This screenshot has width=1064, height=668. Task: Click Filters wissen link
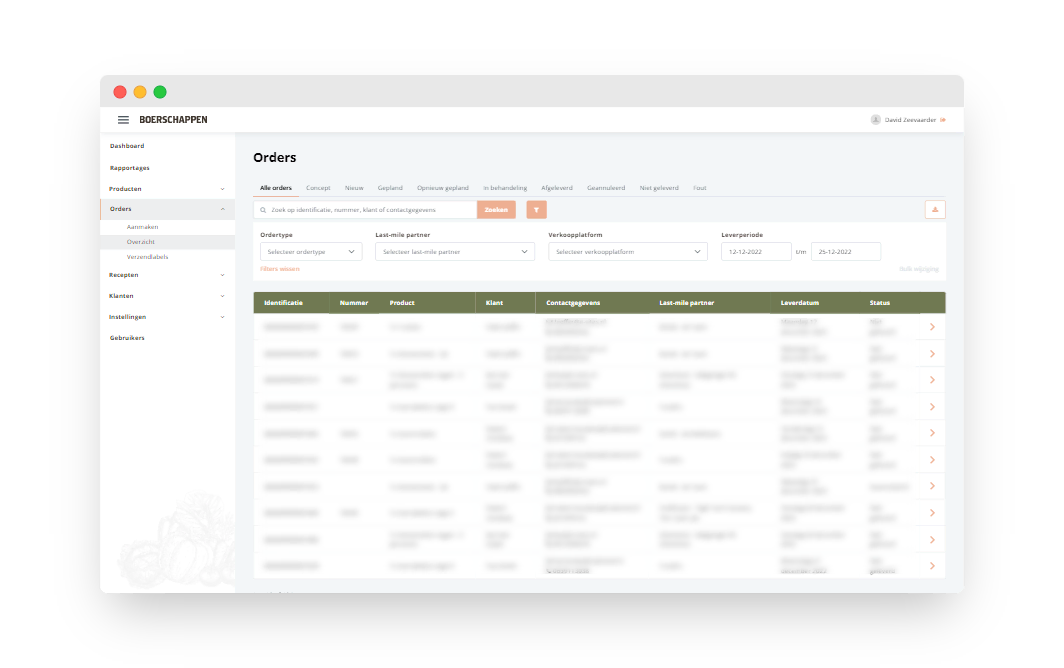(280, 270)
